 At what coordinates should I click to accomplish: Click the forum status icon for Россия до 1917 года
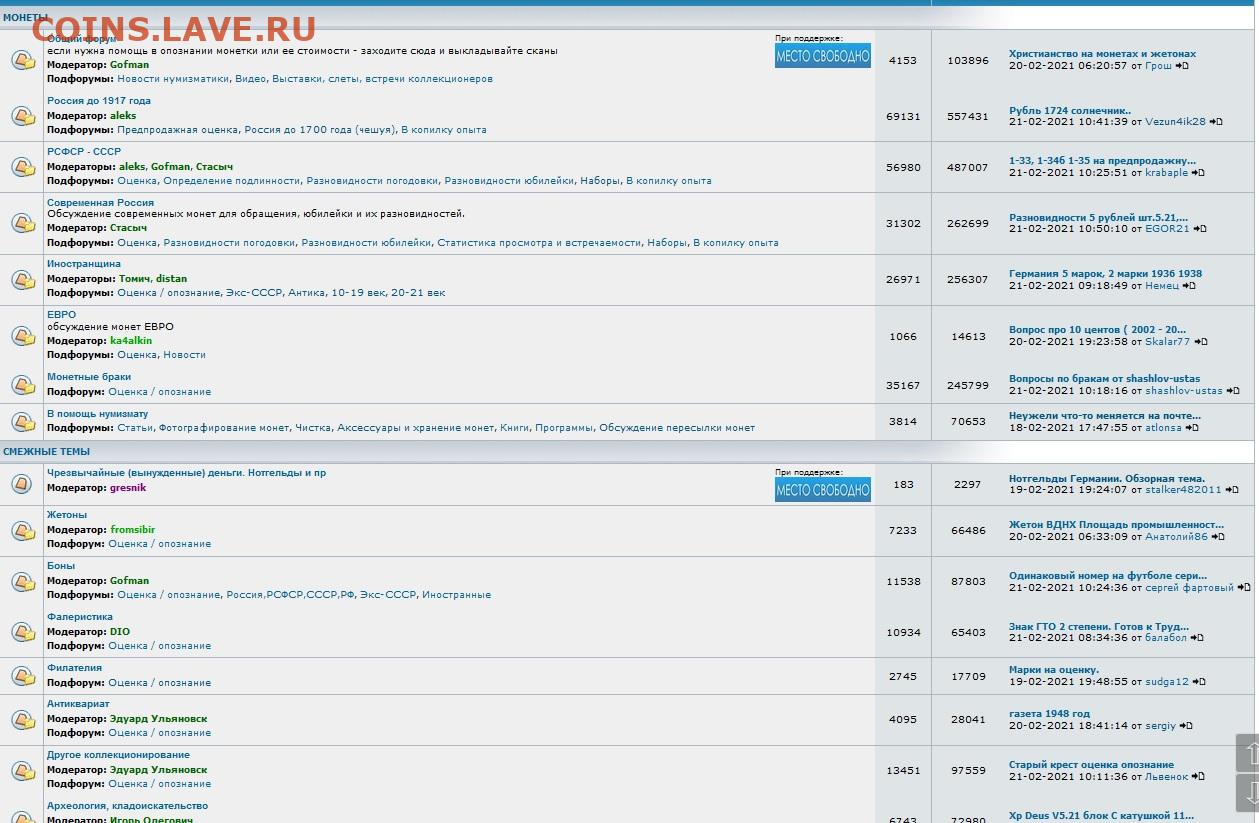22,116
